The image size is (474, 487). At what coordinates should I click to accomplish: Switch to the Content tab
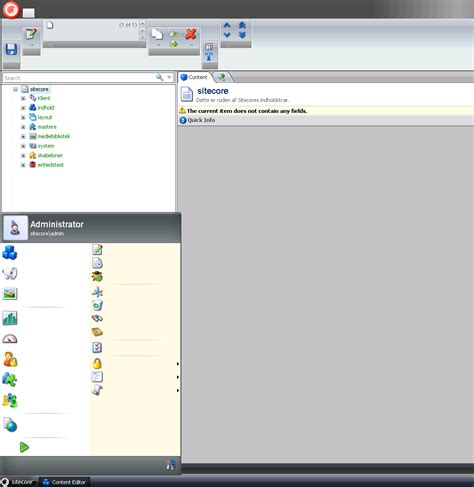pos(194,77)
